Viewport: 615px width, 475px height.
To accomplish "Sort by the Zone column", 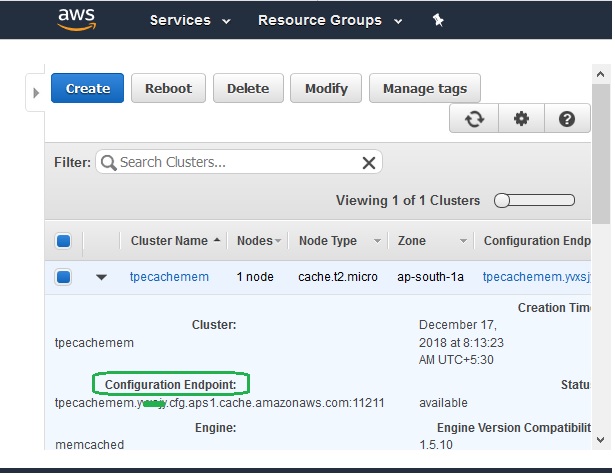I will [432, 241].
